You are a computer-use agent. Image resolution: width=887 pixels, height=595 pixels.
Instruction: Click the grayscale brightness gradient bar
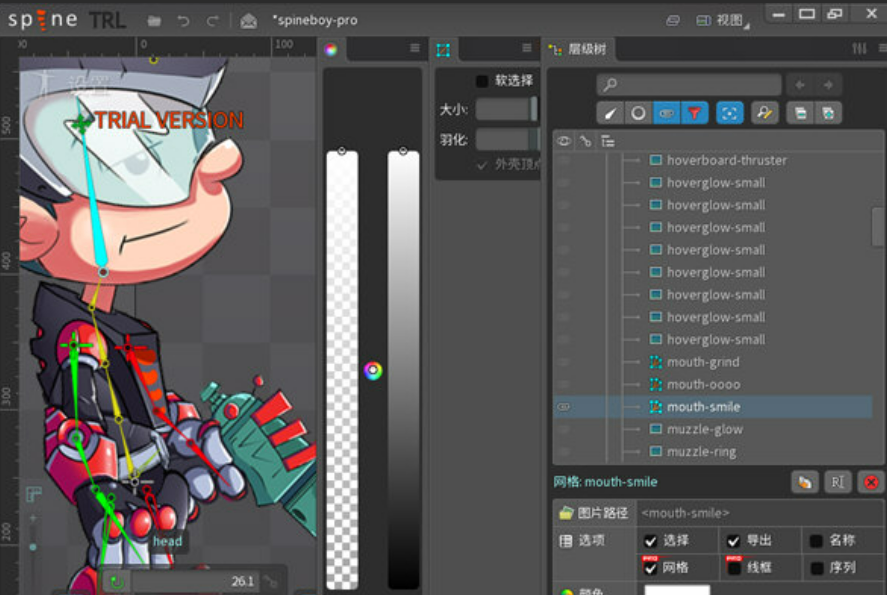click(403, 370)
